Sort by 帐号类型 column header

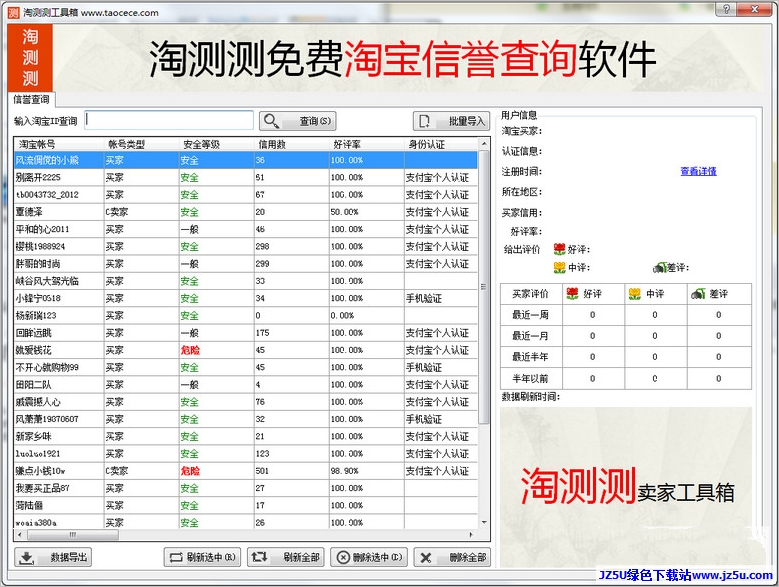pos(141,144)
